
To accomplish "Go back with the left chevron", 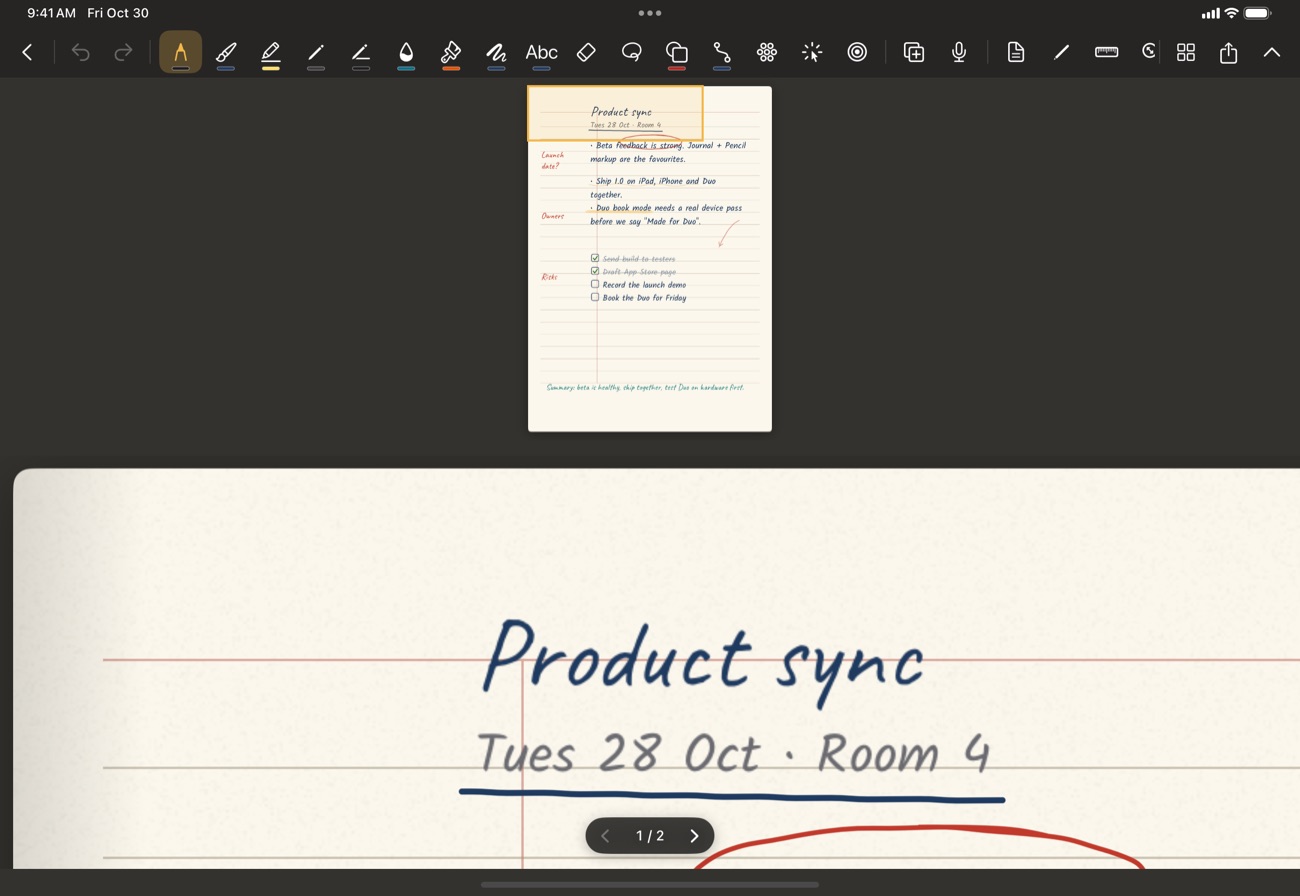I will click(x=27, y=52).
